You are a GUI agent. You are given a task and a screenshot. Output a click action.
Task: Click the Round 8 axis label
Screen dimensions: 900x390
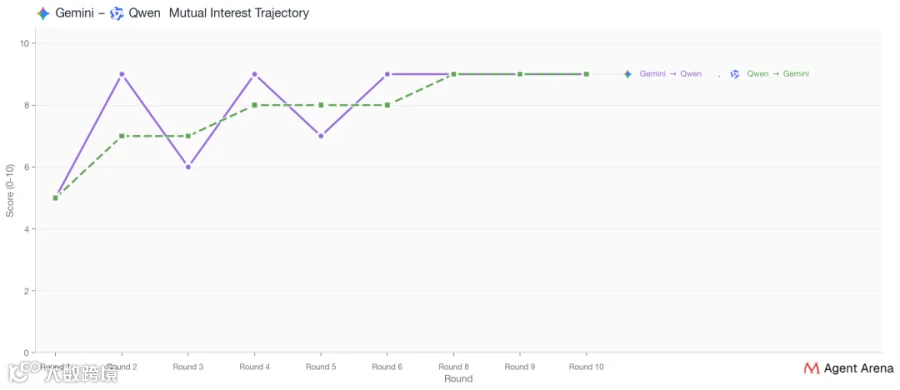pyautogui.click(x=454, y=366)
